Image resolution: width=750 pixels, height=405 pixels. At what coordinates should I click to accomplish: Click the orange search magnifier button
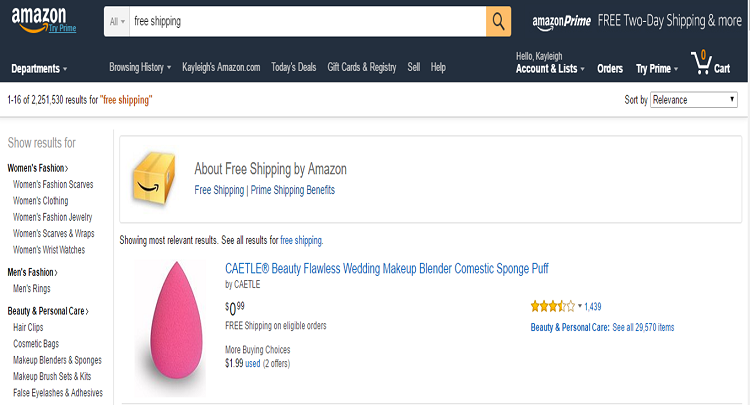click(x=498, y=21)
